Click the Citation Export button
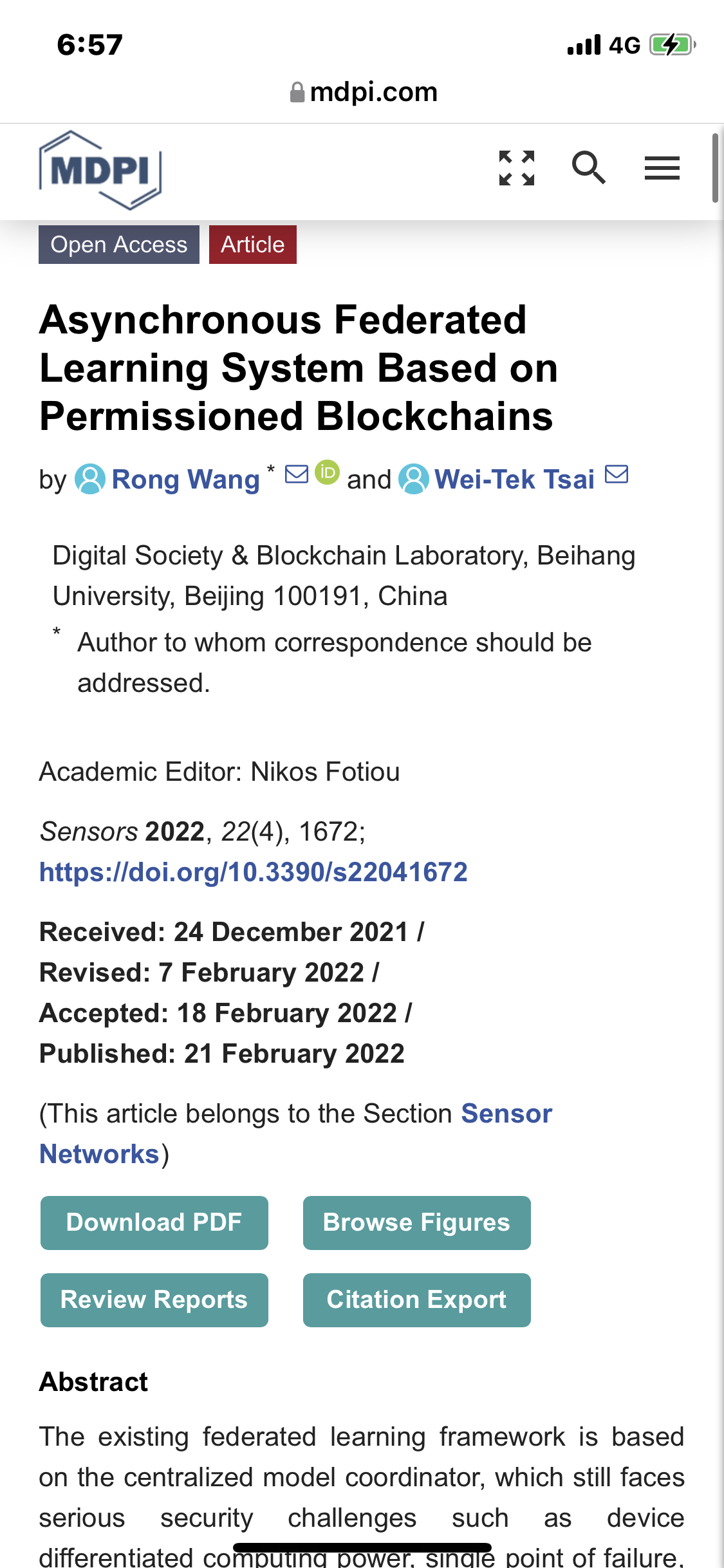This screenshot has height=1568, width=724. (x=417, y=1300)
